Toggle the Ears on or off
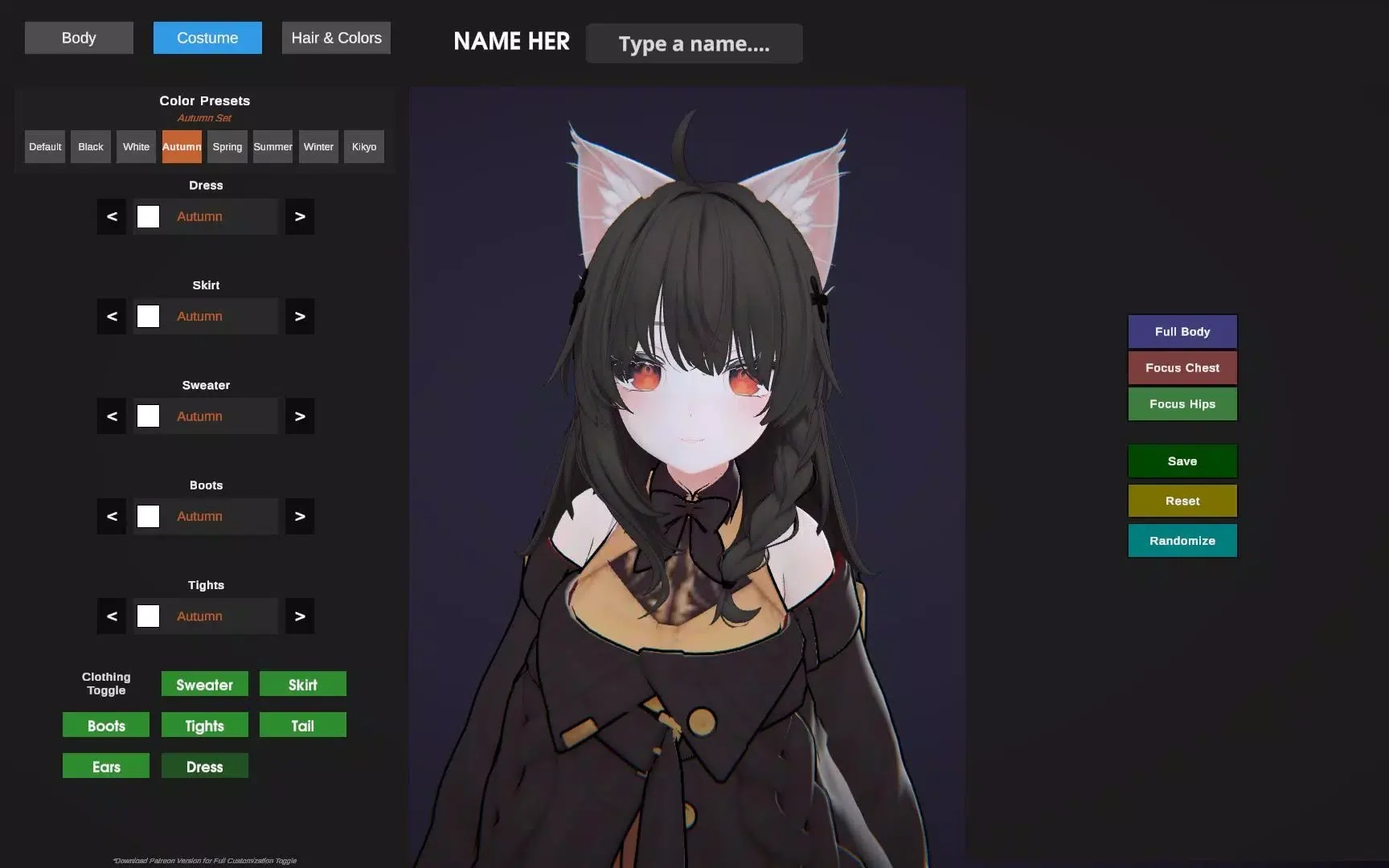The image size is (1389, 868). tap(105, 766)
